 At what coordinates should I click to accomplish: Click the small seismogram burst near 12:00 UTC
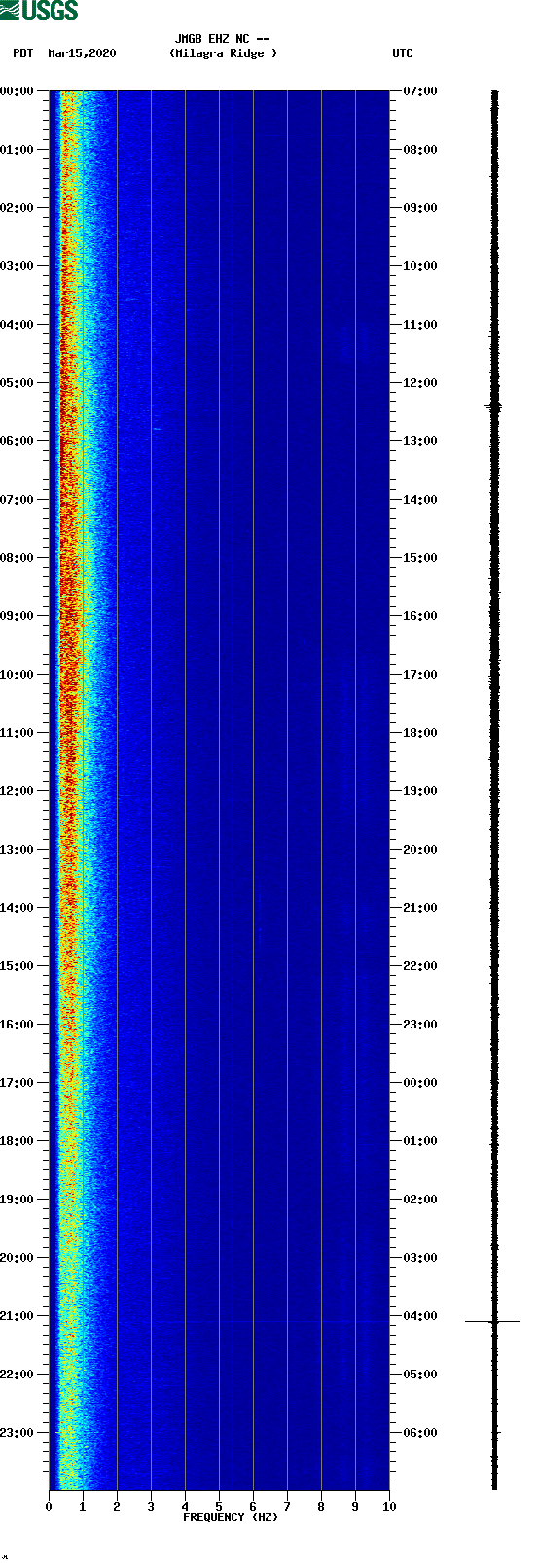[494, 406]
